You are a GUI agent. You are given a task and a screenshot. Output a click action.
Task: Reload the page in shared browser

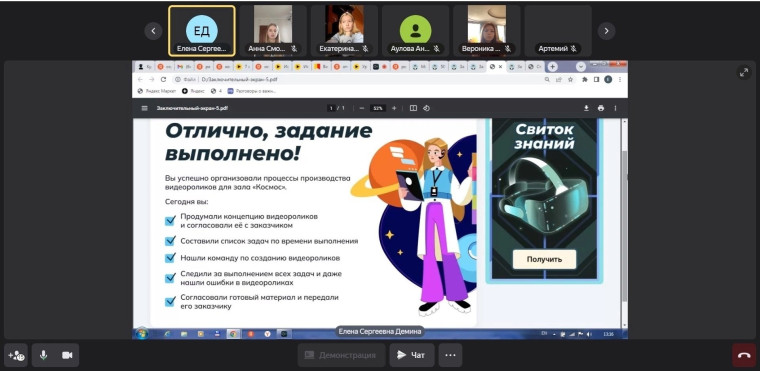(x=163, y=79)
